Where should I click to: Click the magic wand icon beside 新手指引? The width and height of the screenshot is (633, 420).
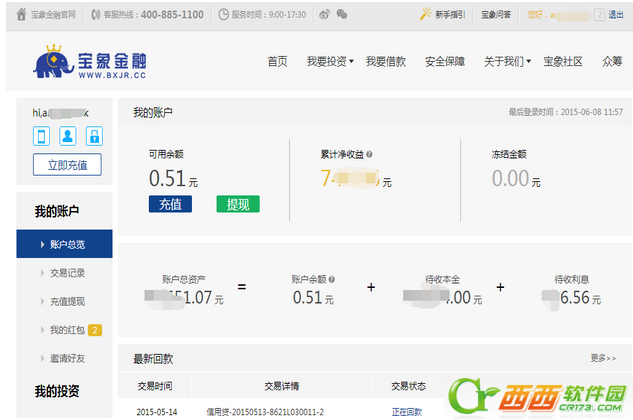[425, 14]
